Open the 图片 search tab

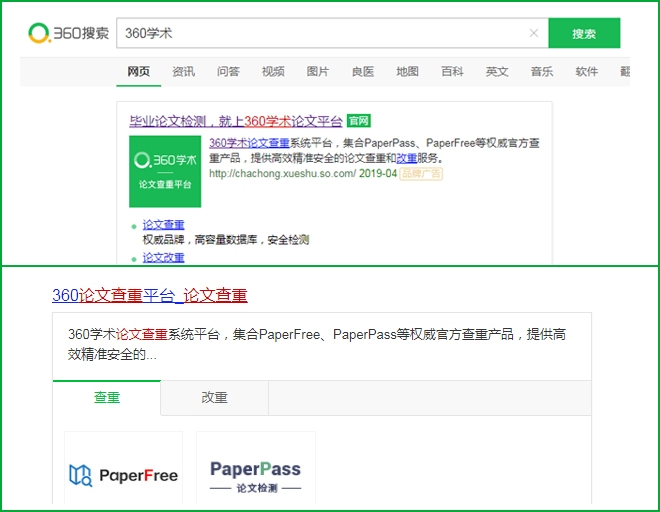click(x=318, y=71)
